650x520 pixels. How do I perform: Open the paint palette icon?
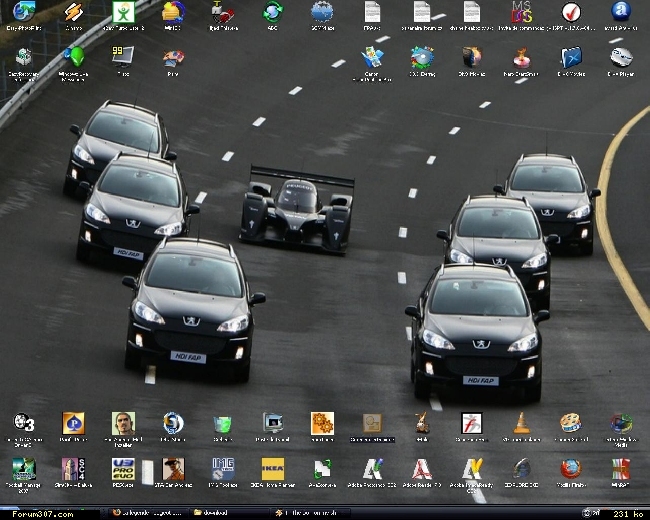(x=173, y=58)
